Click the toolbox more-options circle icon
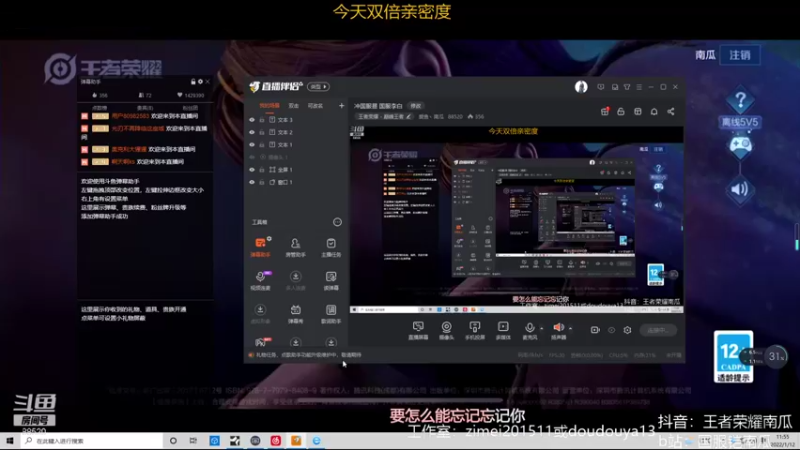 coord(337,222)
